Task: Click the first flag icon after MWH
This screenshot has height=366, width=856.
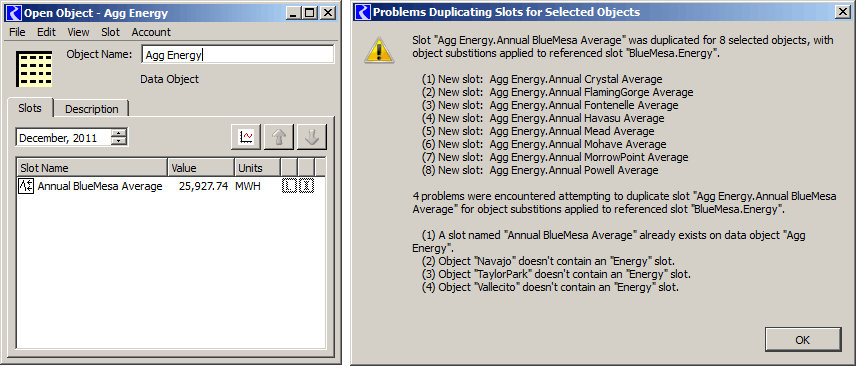Action: pos(289,186)
